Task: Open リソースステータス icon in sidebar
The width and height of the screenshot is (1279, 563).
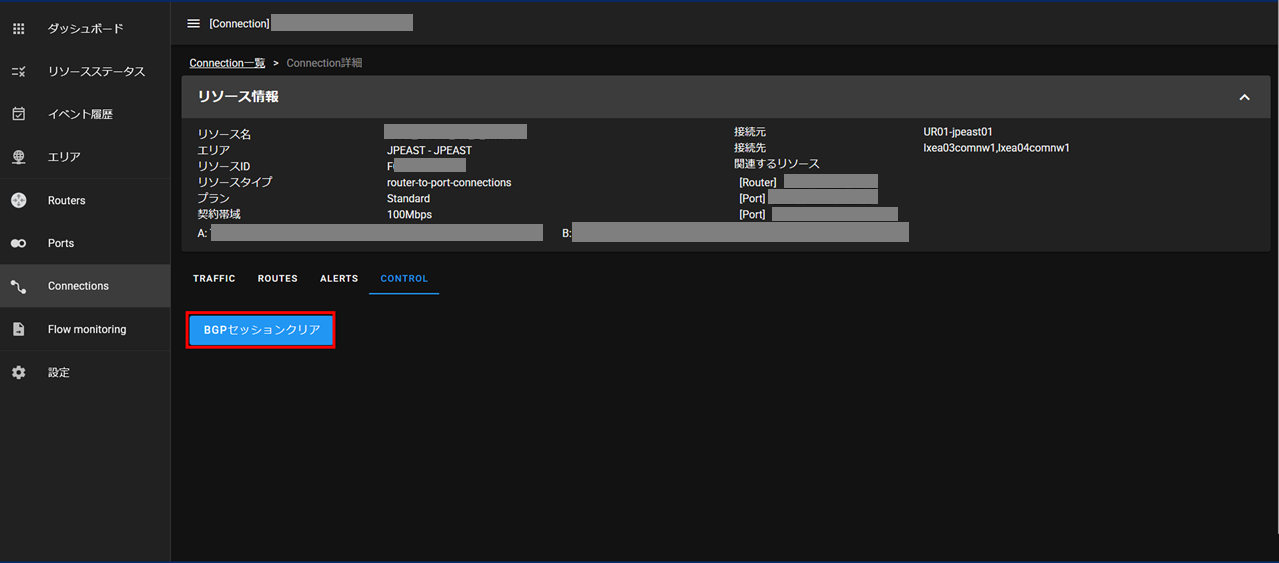Action: 18,72
